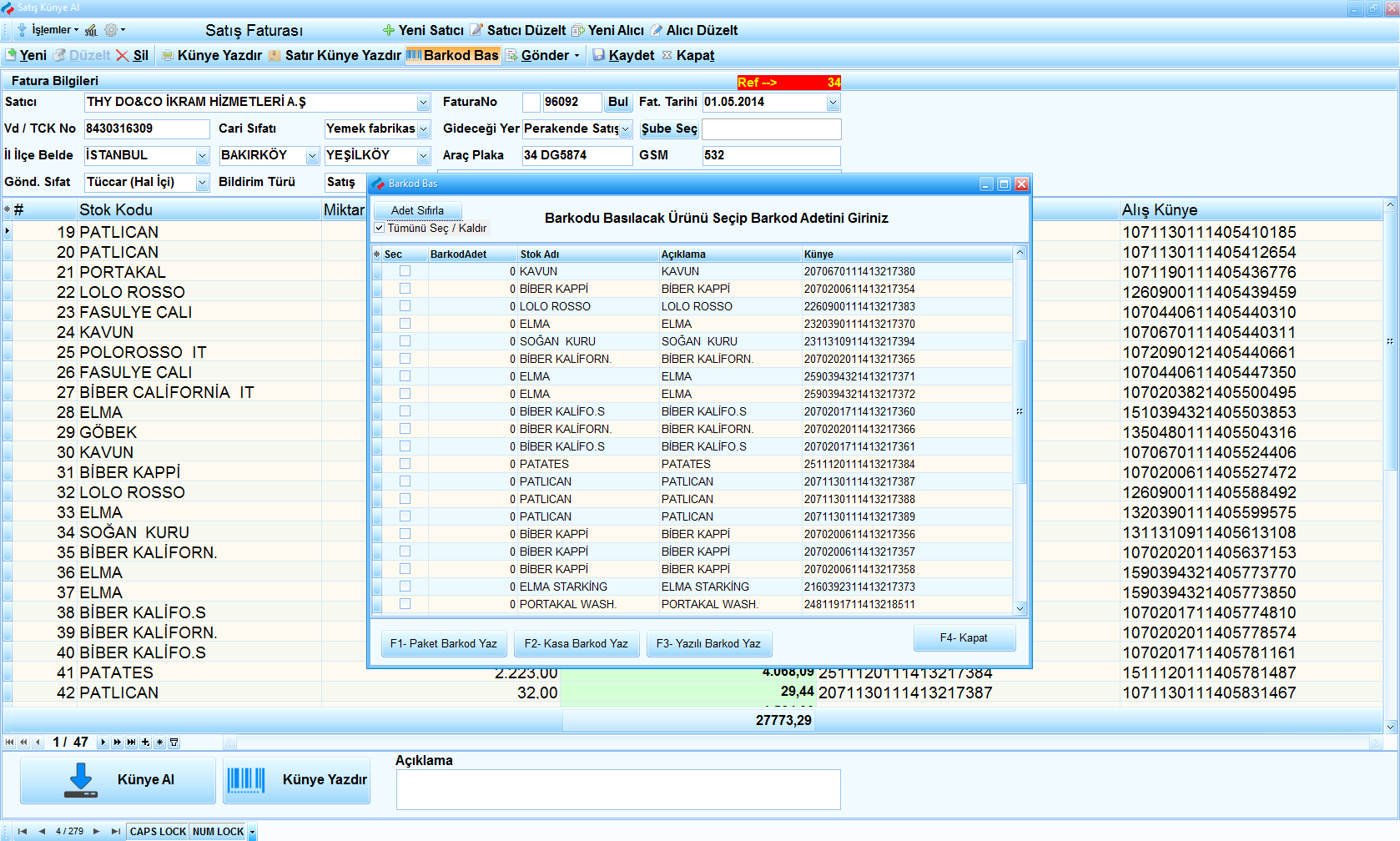Go to first record in grid navigator
The image size is (1400, 841).
click(x=9, y=742)
